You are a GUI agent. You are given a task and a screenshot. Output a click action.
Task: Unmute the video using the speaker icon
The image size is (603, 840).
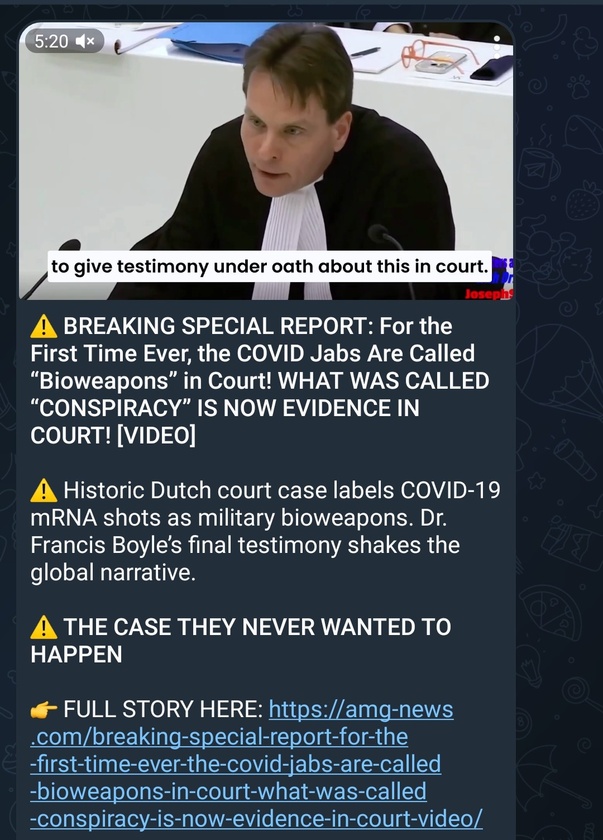coord(85,41)
